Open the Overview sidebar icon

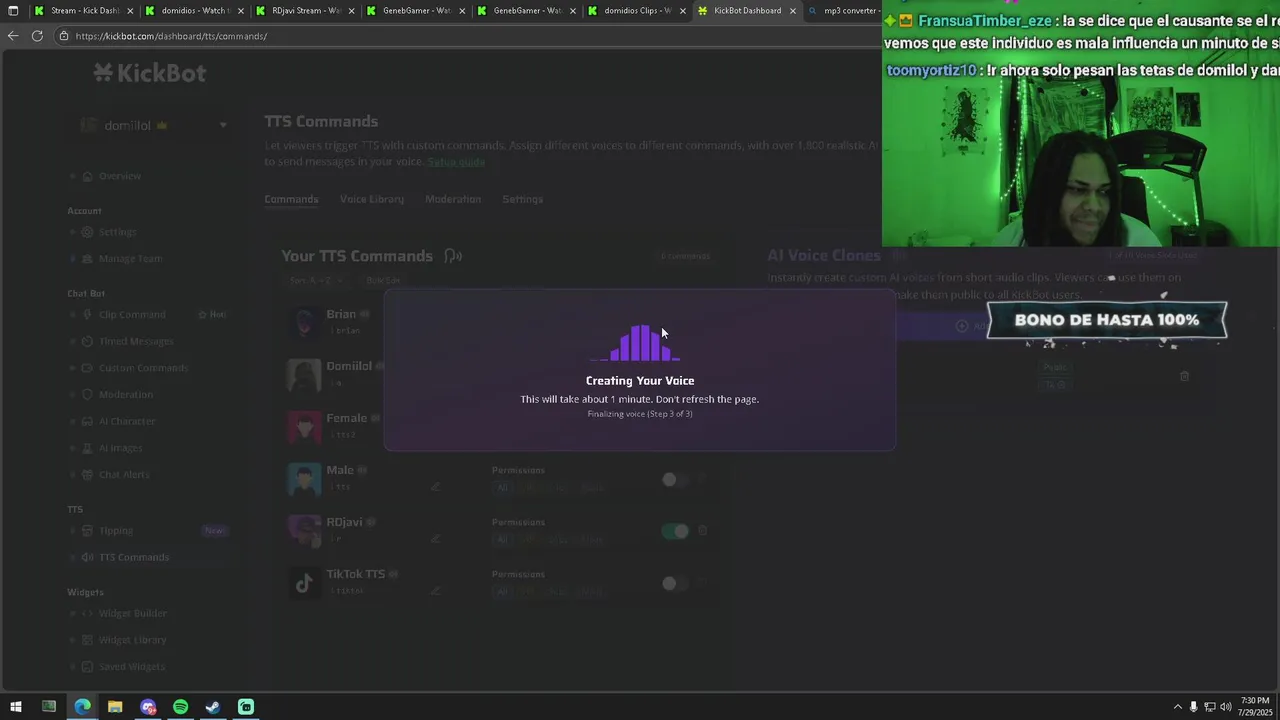click(87, 176)
